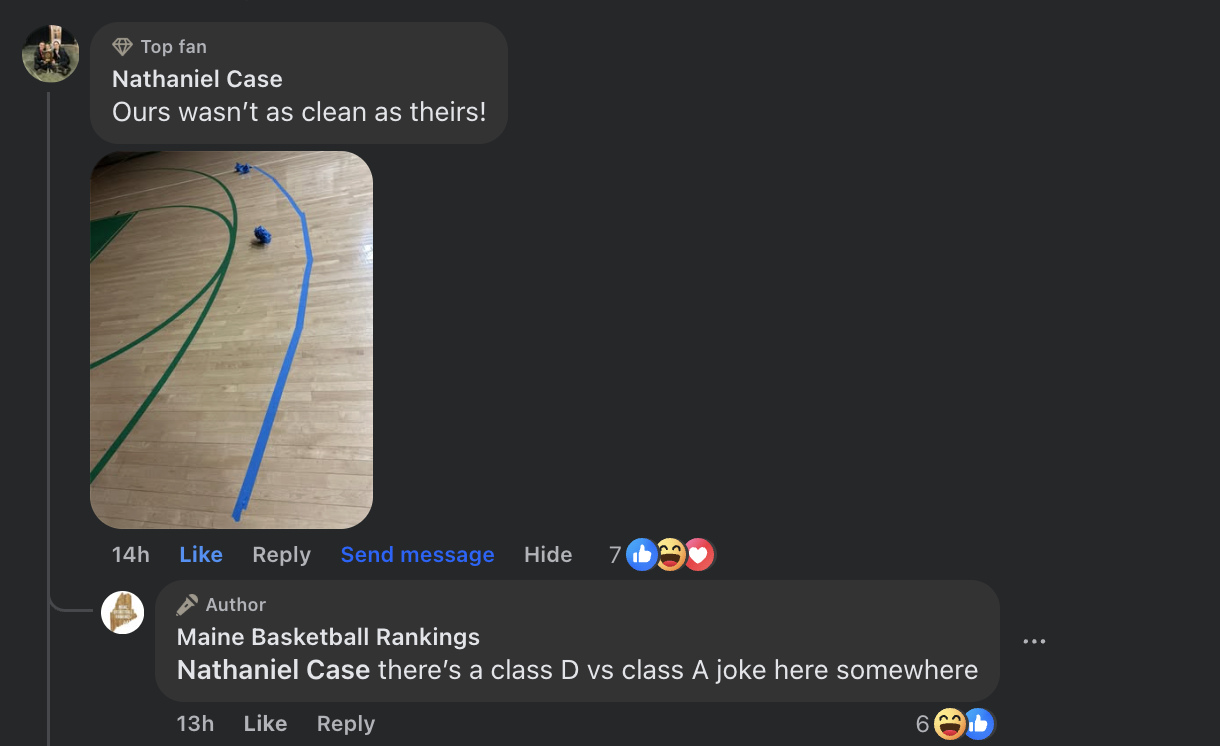
Task: Hide Nathaniel Case's comment
Action: 548,555
